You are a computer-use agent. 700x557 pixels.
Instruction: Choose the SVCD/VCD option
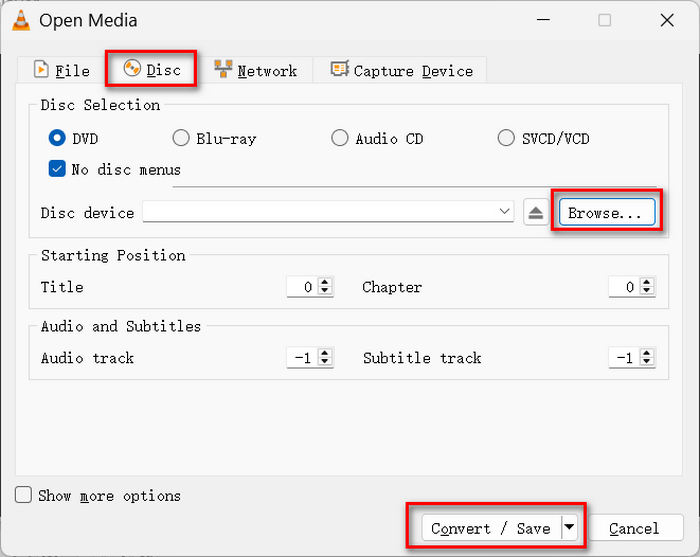pos(506,138)
